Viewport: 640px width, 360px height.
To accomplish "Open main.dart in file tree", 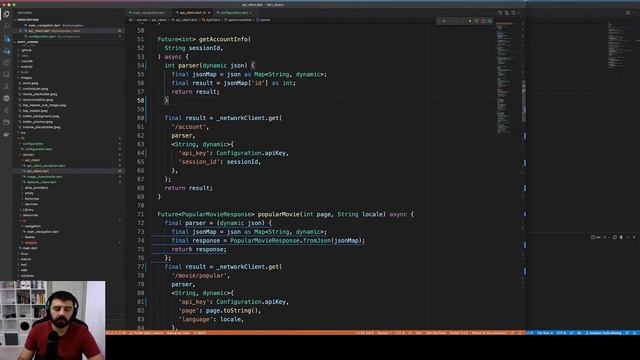I will pos(29,248).
